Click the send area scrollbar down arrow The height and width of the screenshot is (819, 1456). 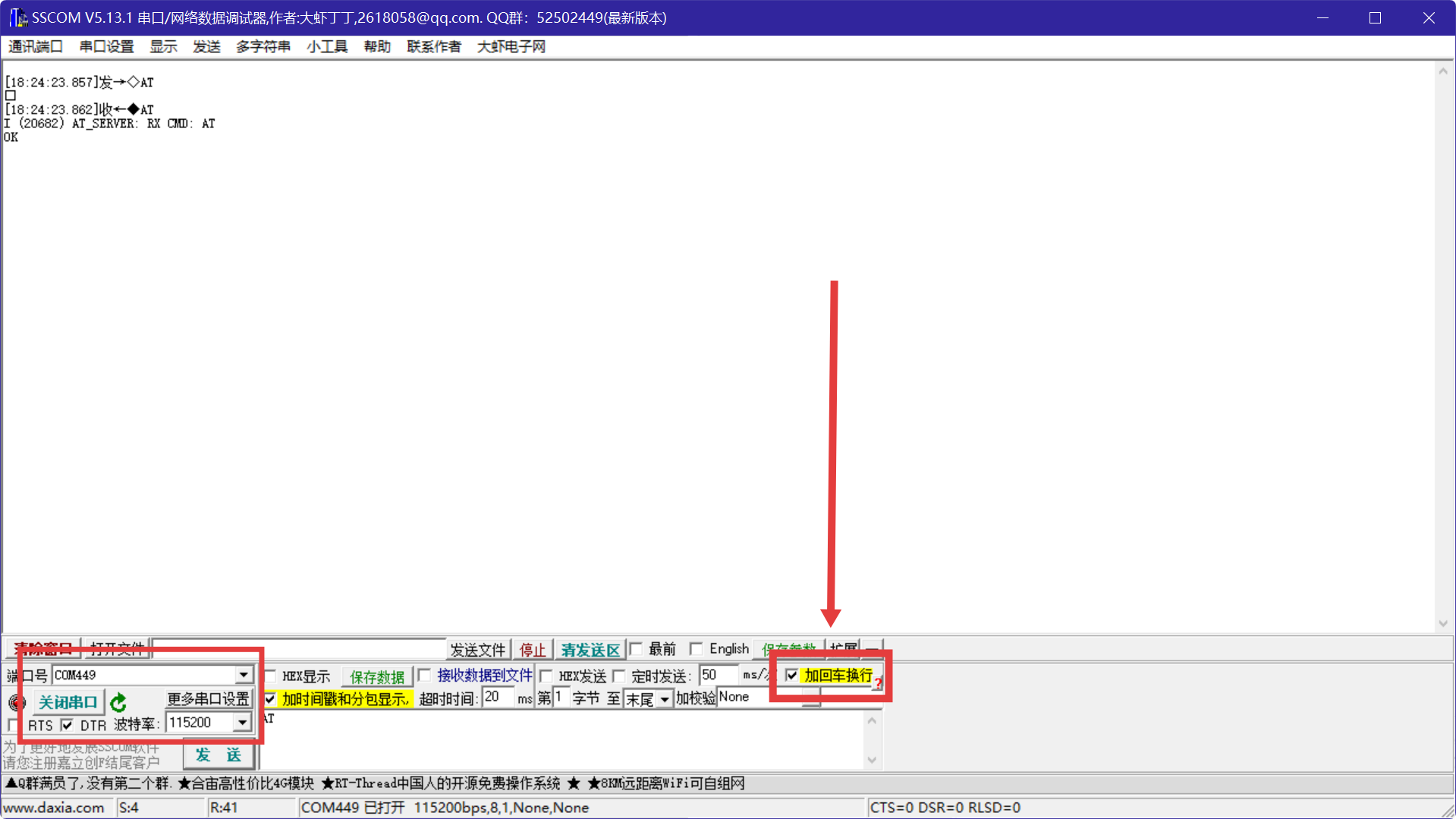[872, 760]
